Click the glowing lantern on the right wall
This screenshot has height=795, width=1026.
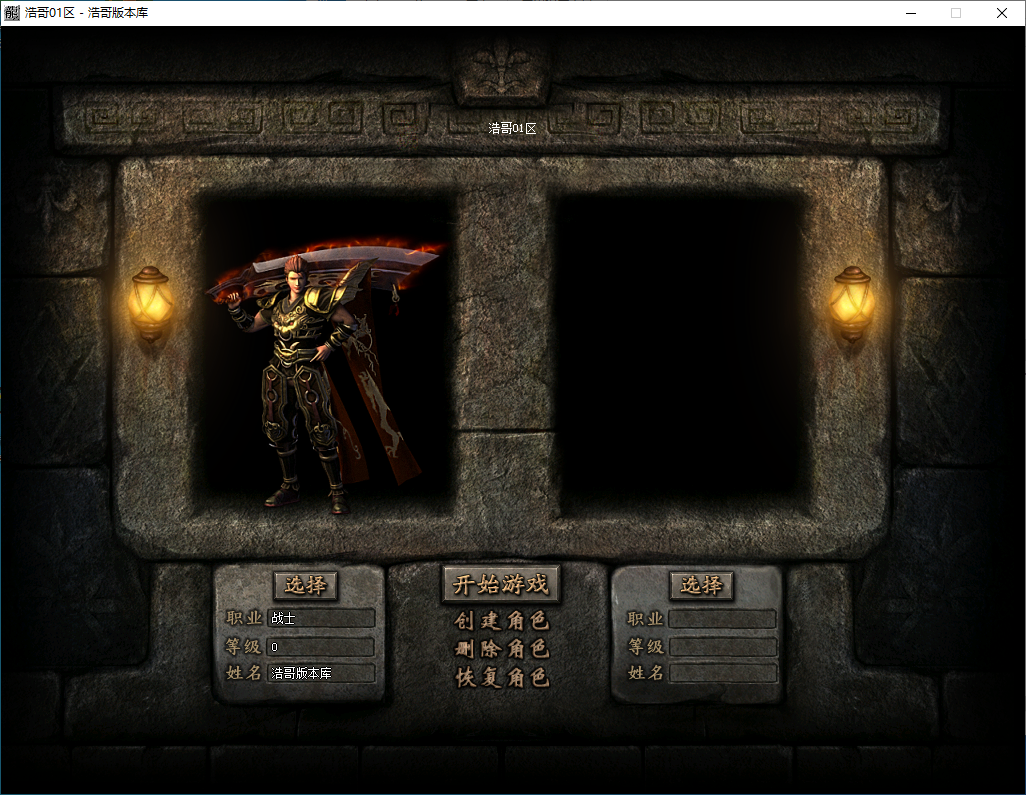pyautogui.click(x=852, y=303)
